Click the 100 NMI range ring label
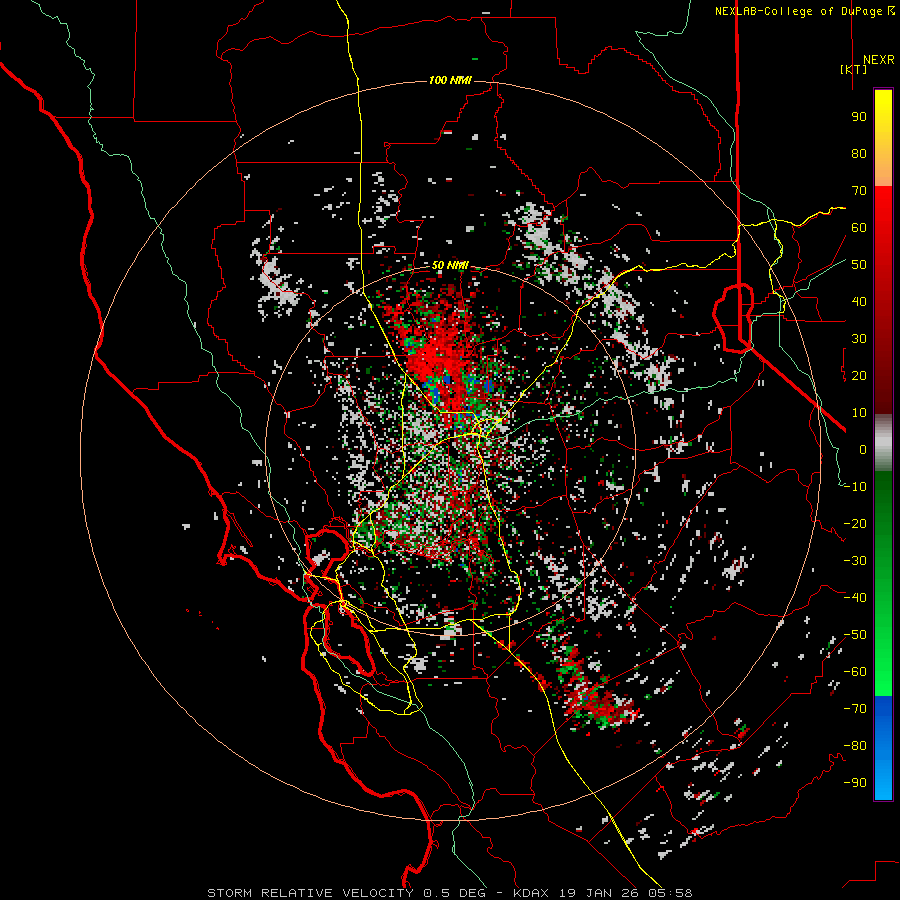 (450, 80)
